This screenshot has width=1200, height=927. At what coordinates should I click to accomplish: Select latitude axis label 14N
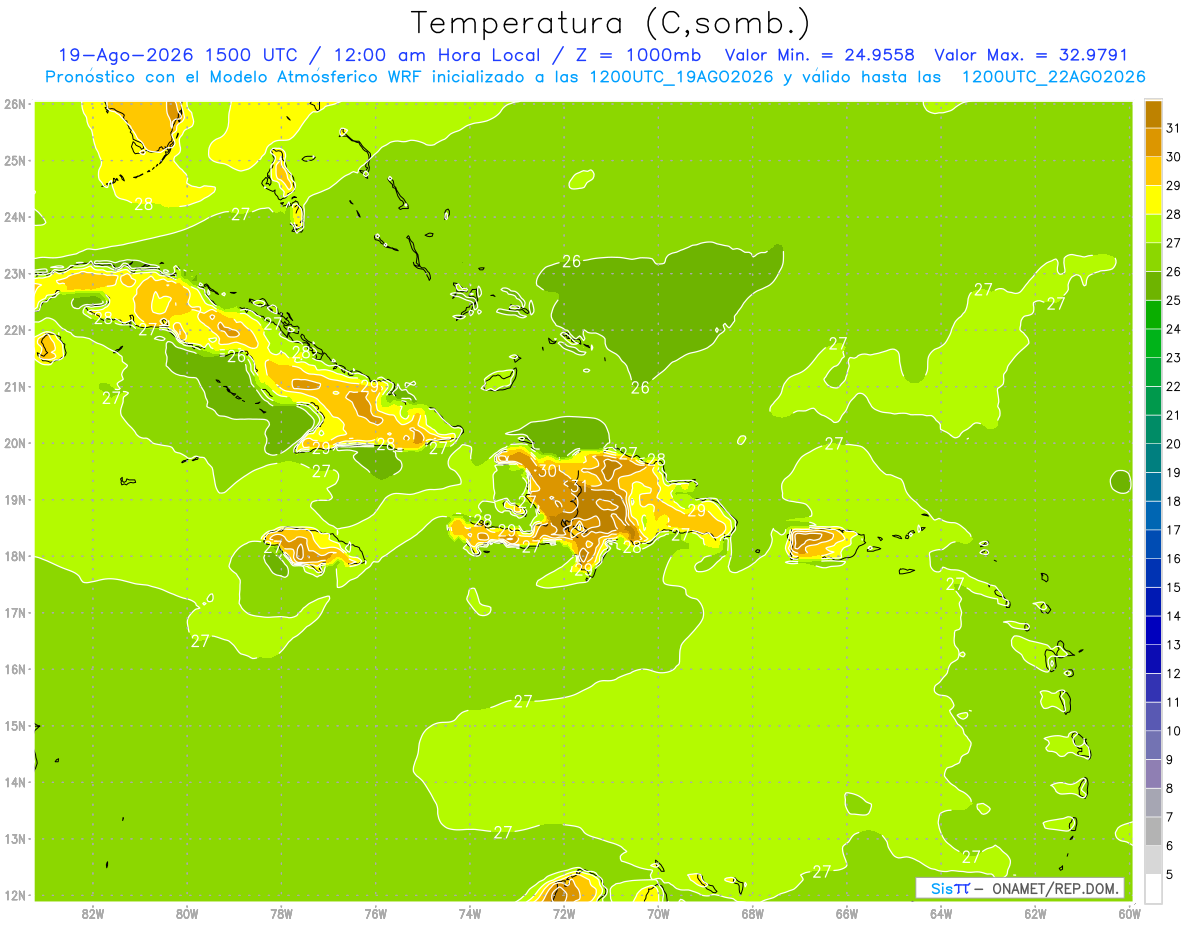point(14,782)
